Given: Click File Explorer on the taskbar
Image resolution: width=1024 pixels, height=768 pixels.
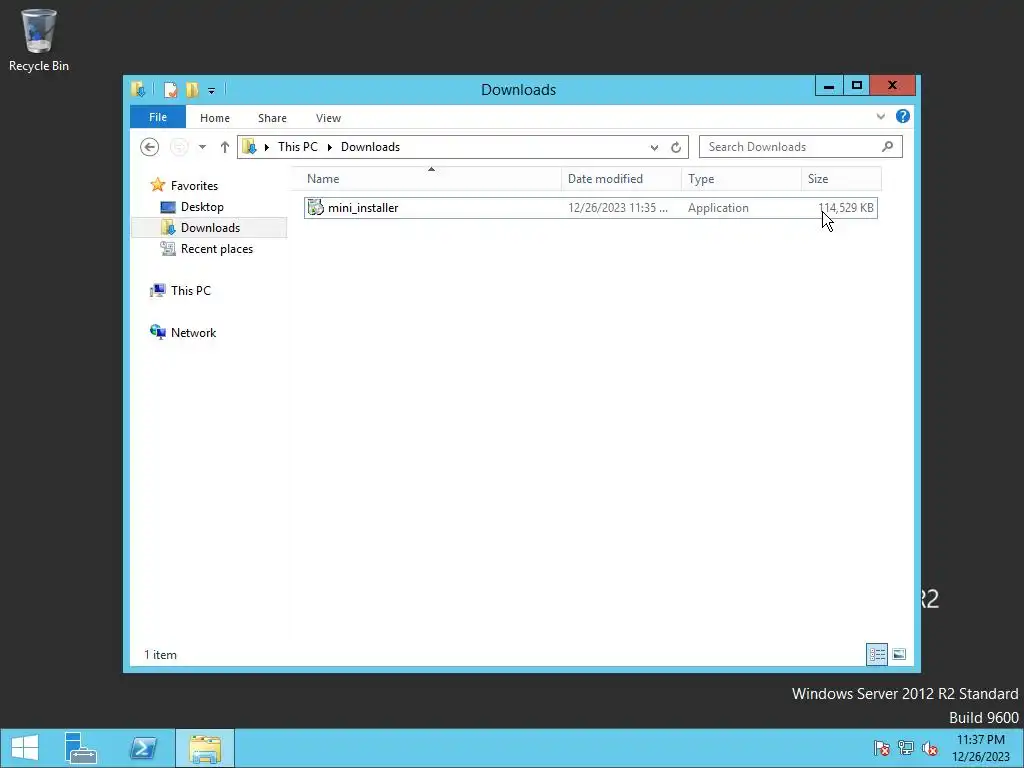Looking at the screenshot, I should point(205,748).
